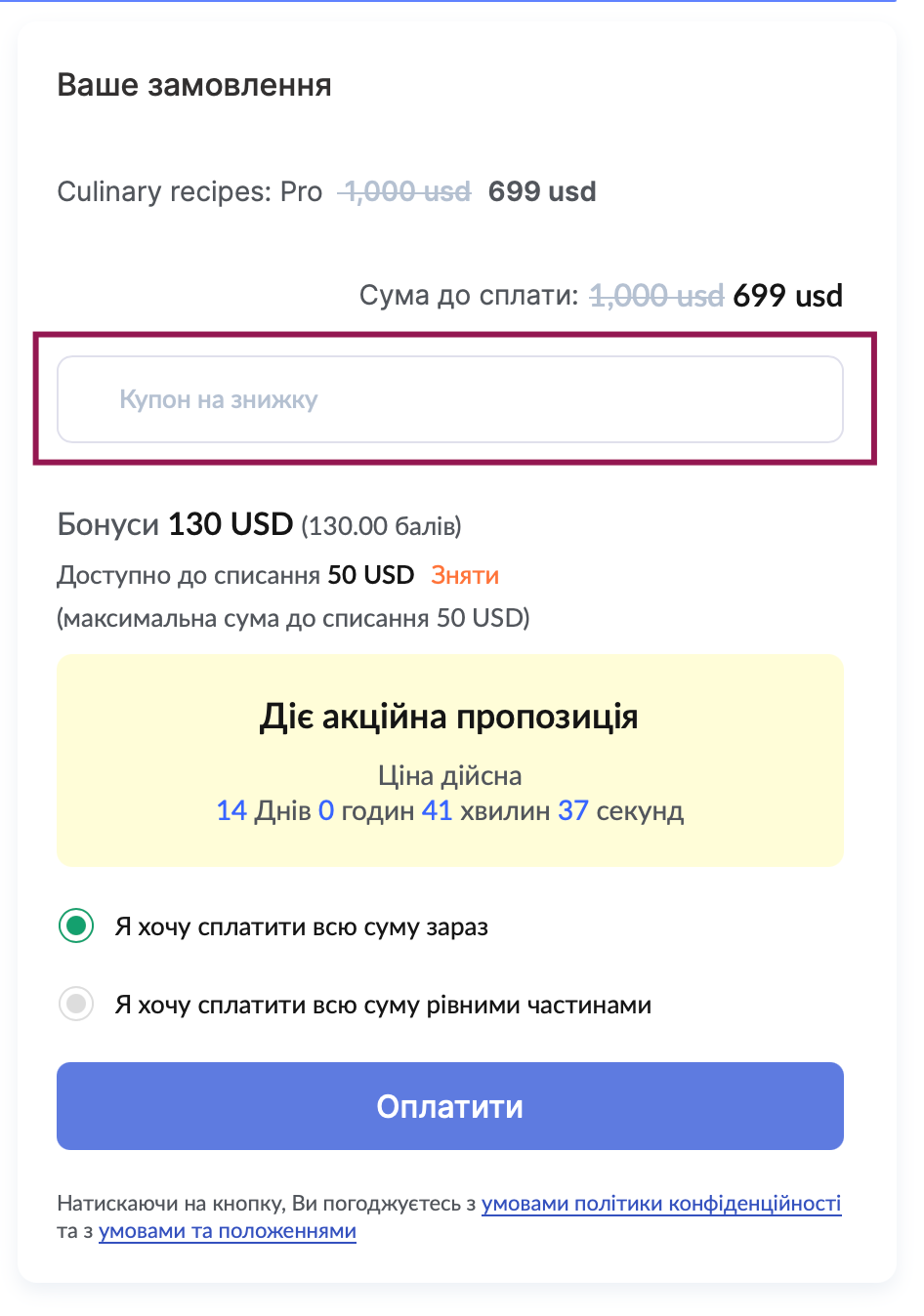Image resolution: width=924 pixels, height=1316 pixels.
Task: Click the crossed-out price in "Сума до сплати" row
Action: coord(656,296)
